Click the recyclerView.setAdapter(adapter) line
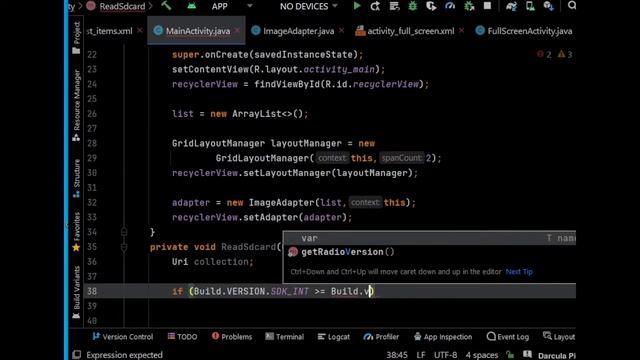 pos(262,217)
